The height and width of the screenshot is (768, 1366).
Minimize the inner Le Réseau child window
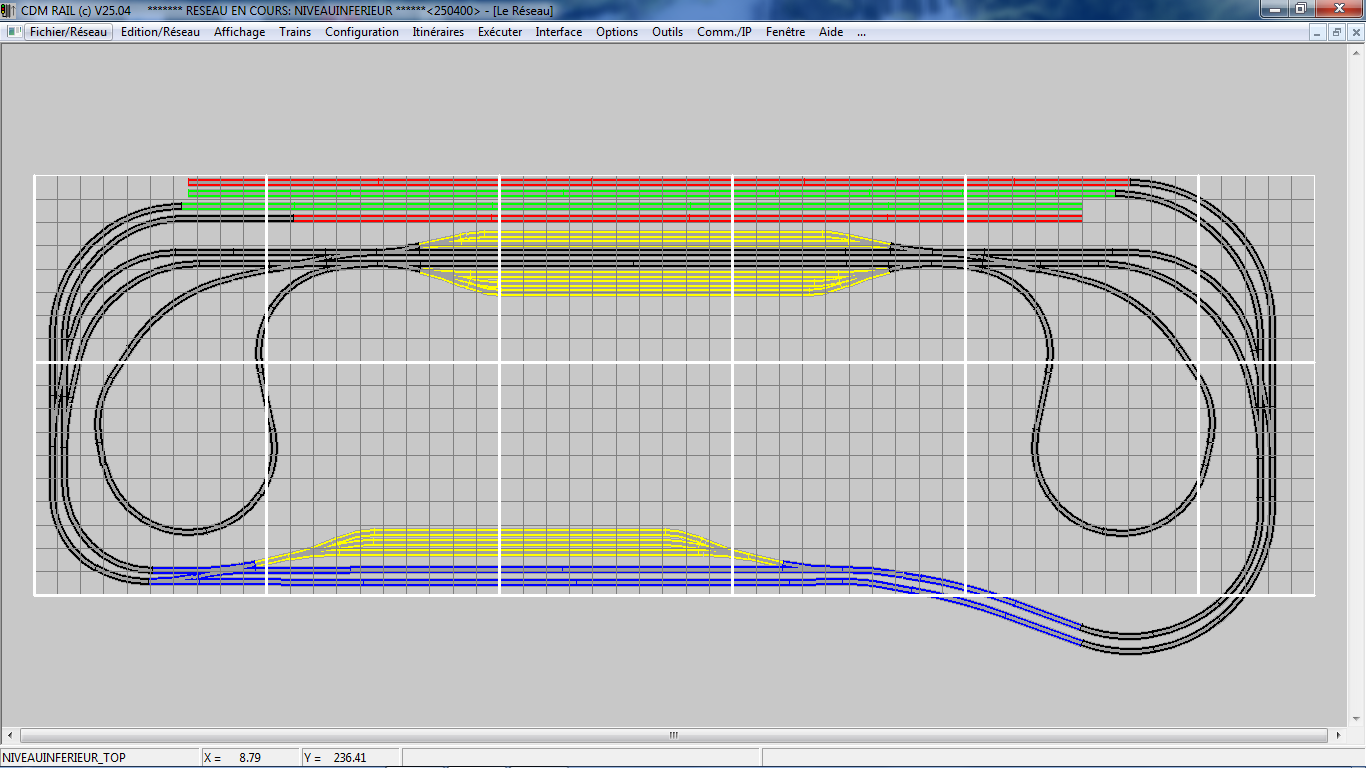(x=1318, y=32)
